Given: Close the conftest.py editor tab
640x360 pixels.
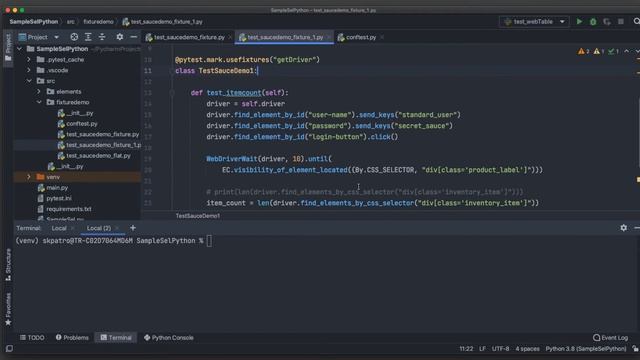Looking at the screenshot, I should 382,37.
